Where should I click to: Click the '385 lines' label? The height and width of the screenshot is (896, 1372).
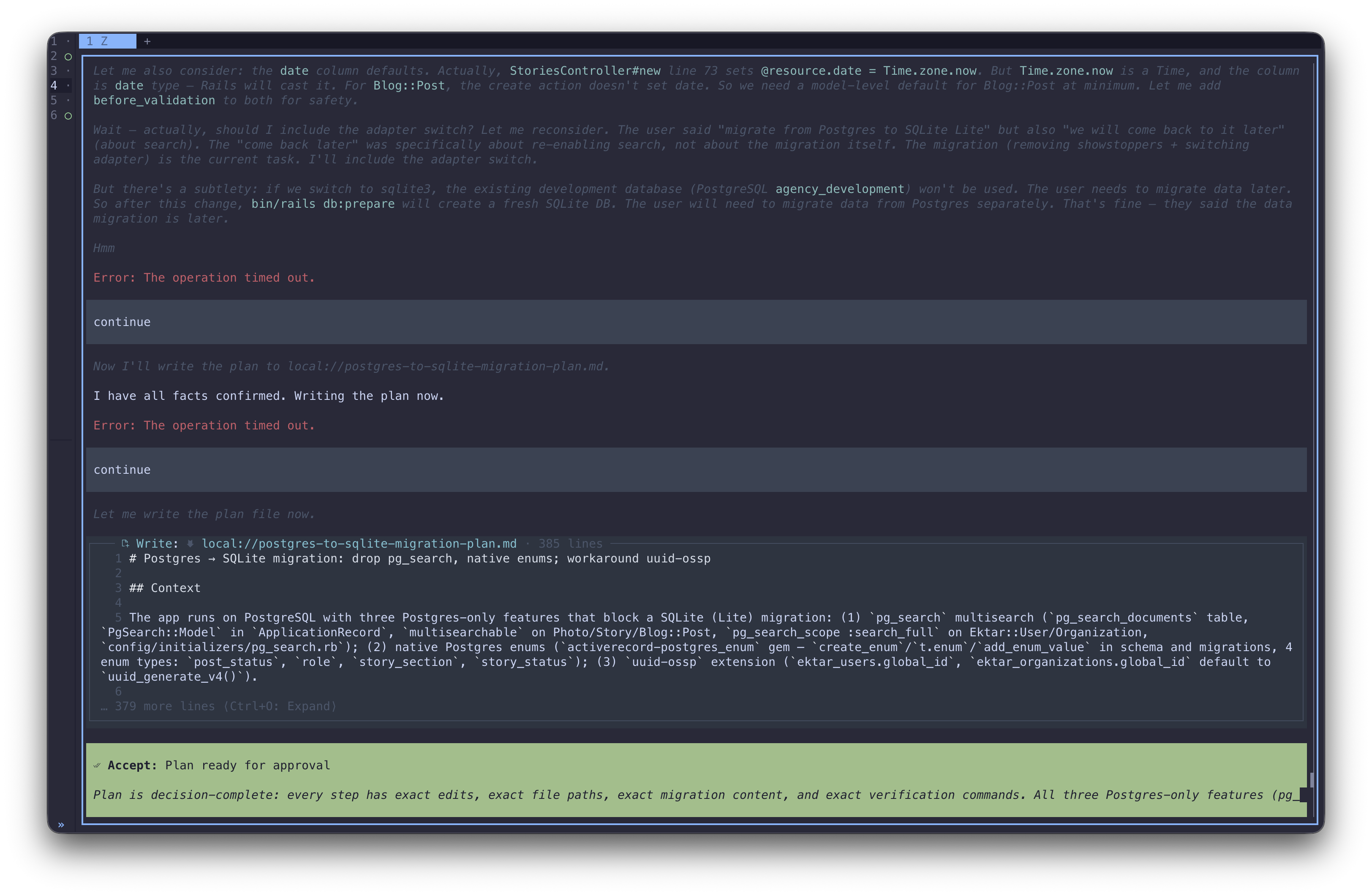point(570,543)
